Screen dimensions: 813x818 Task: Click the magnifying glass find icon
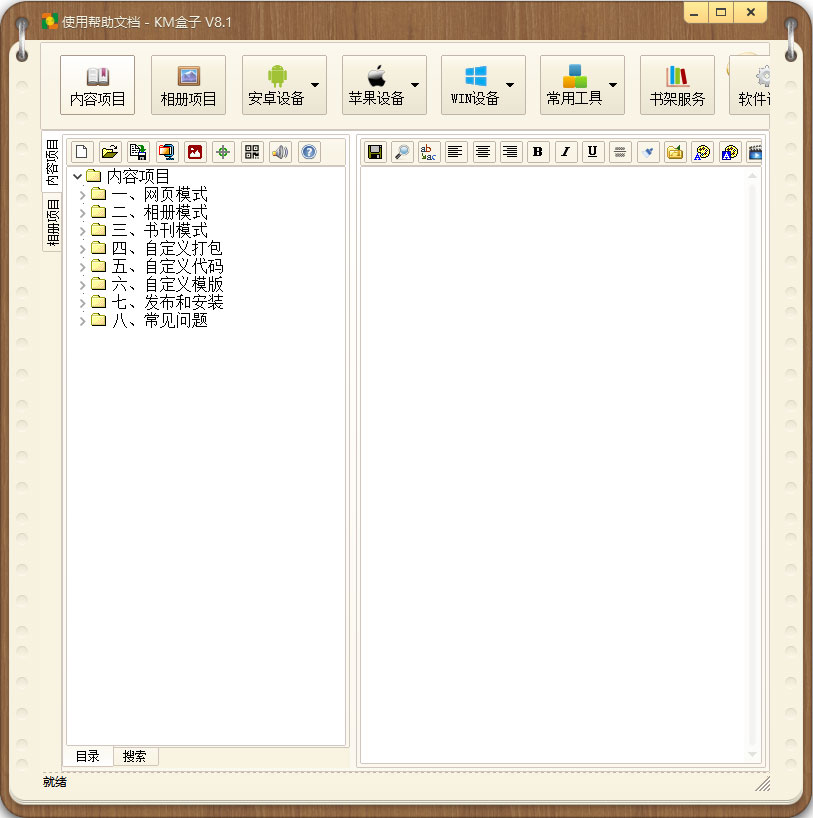402,152
